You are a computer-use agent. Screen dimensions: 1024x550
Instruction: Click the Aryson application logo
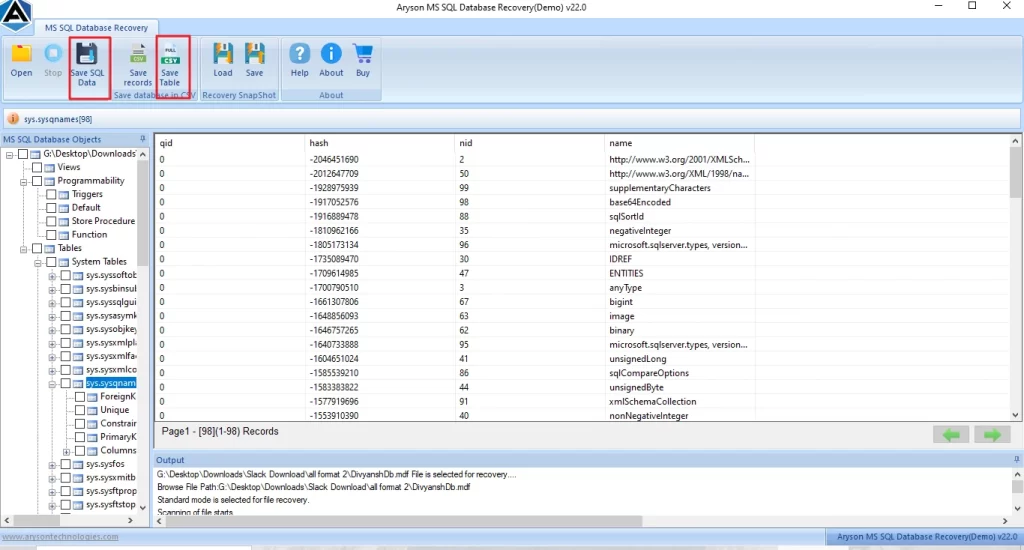16,14
